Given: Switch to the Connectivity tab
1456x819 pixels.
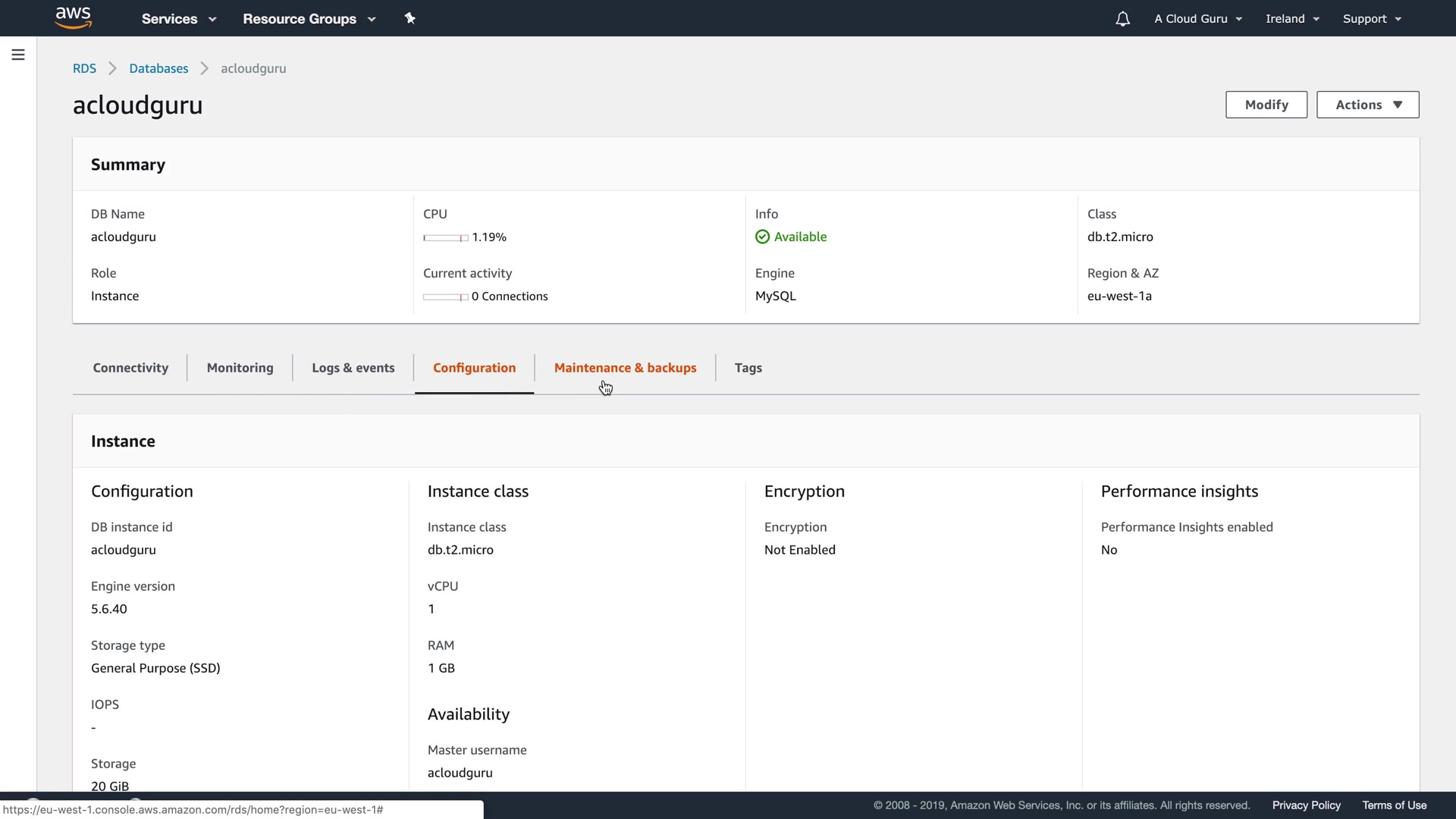Looking at the screenshot, I should coord(130,368).
